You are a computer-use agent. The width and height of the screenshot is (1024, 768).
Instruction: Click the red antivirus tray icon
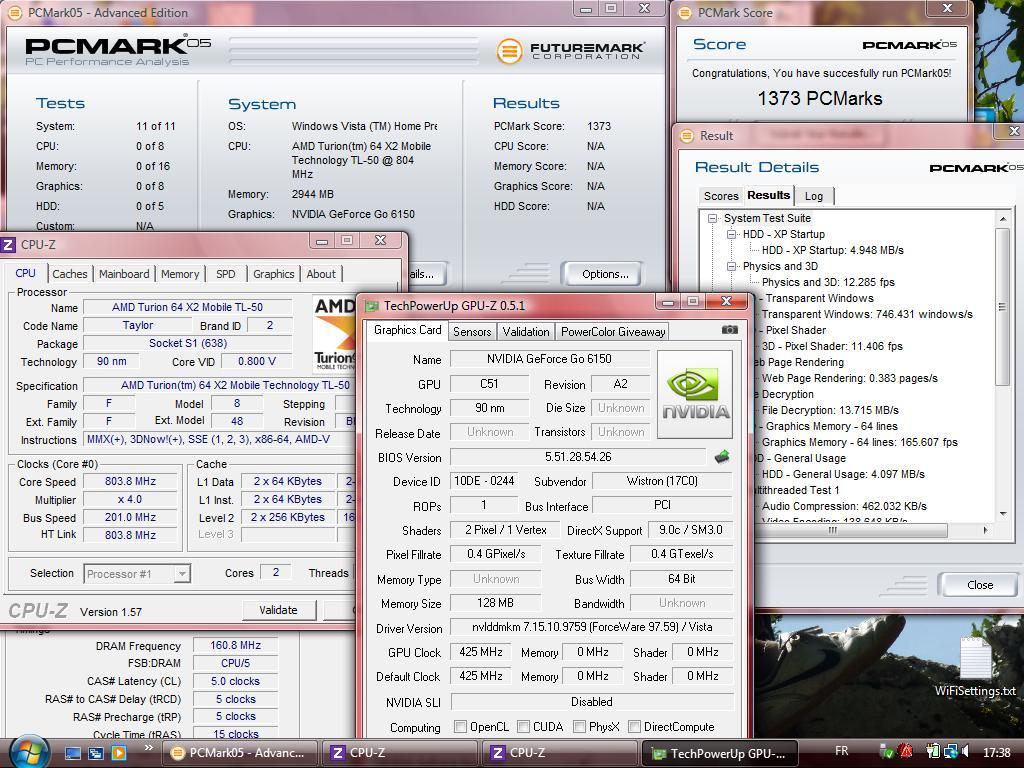pyautogui.click(x=906, y=752)
